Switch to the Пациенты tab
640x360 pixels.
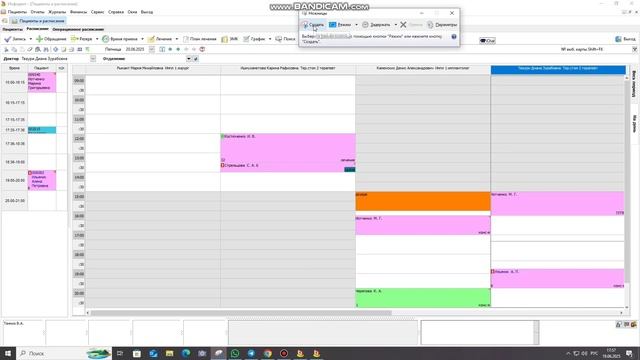12,29
